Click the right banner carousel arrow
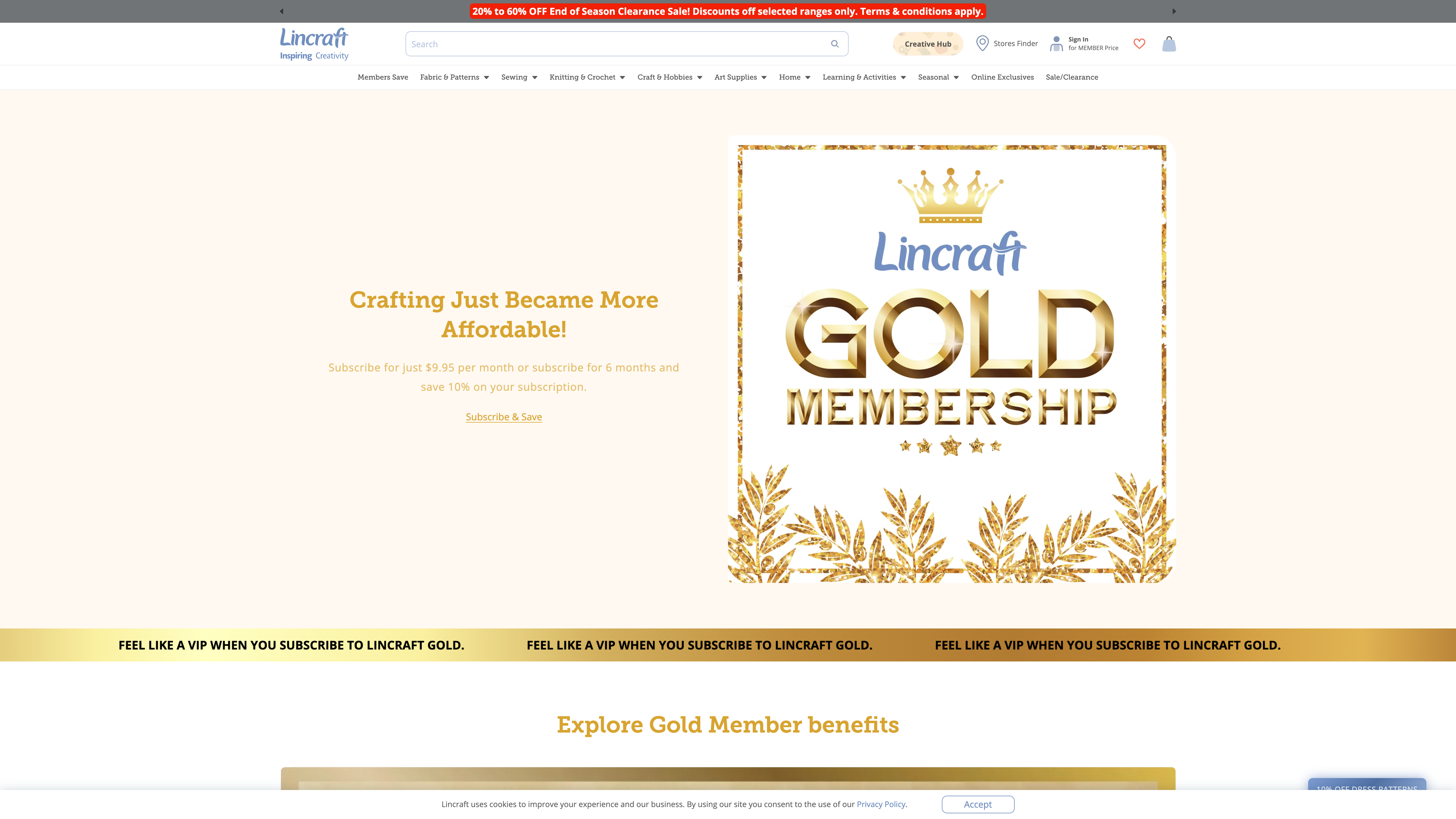 [x=1174, y=11]
